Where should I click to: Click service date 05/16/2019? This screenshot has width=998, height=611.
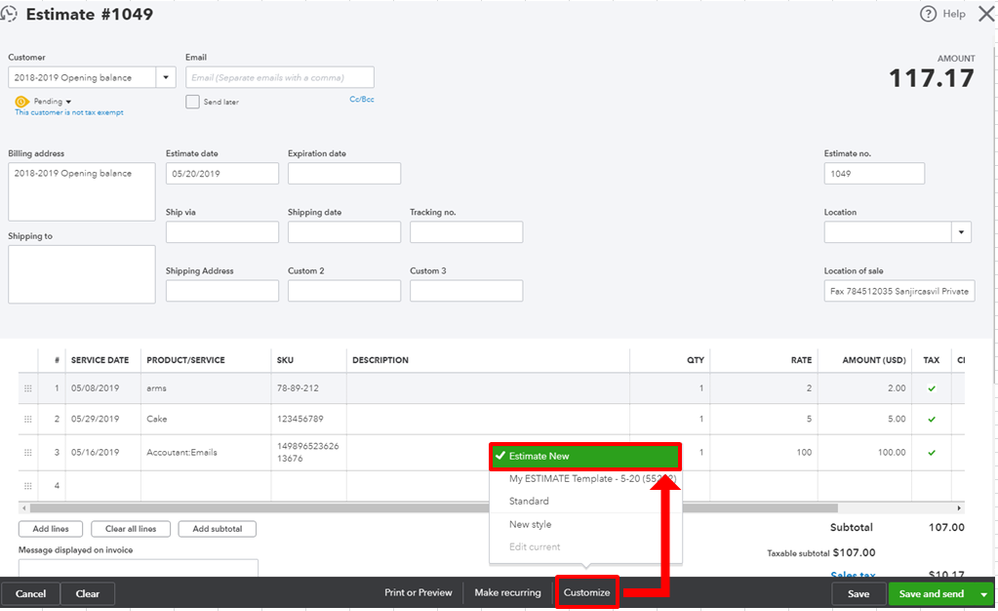tap(102, 453)
